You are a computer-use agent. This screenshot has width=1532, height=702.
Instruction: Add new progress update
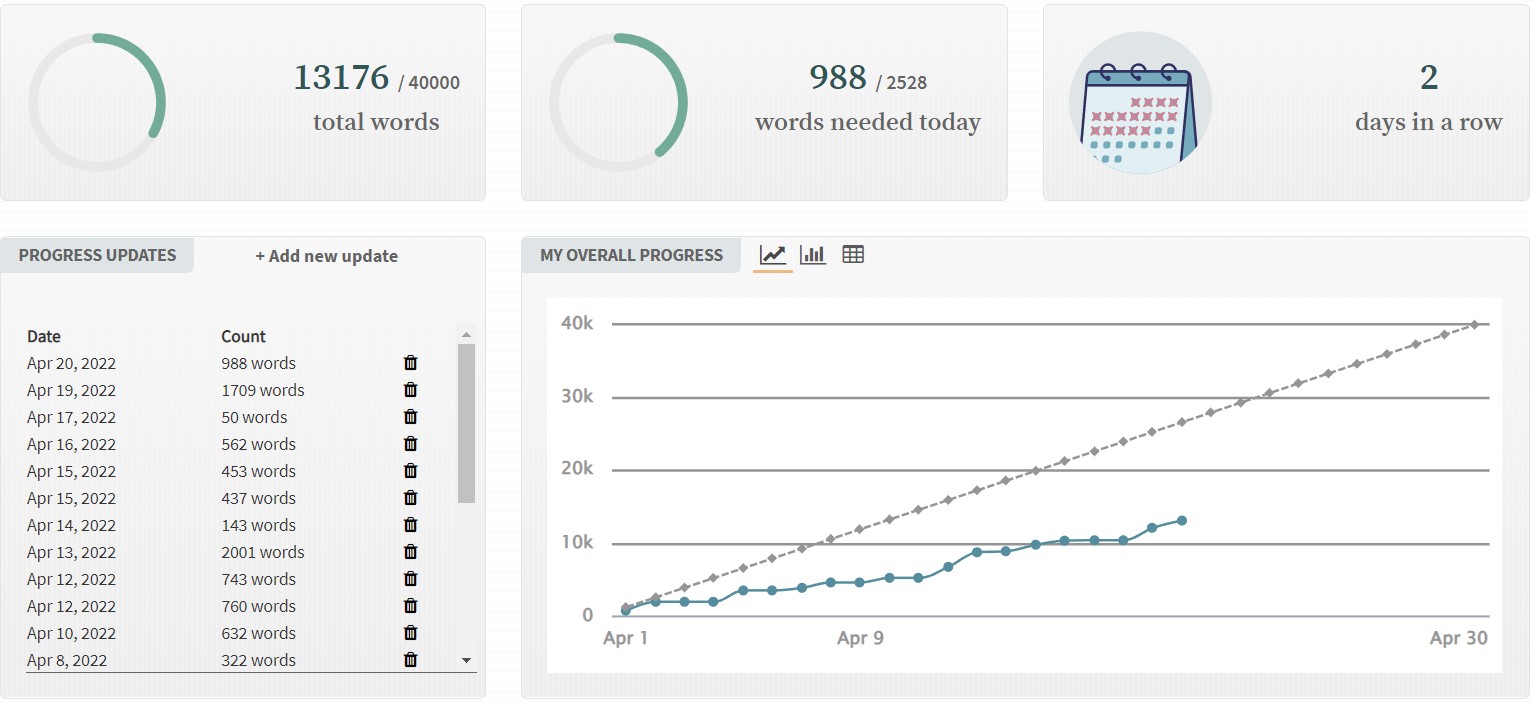point(326,256)
